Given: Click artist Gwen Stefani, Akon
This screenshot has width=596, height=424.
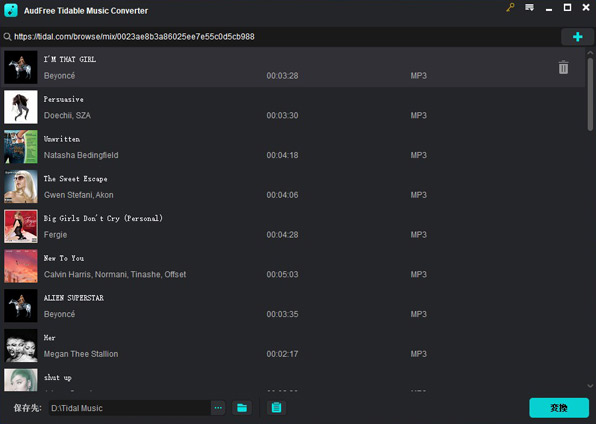Looking at the screenshot, I should click(79, 195).
